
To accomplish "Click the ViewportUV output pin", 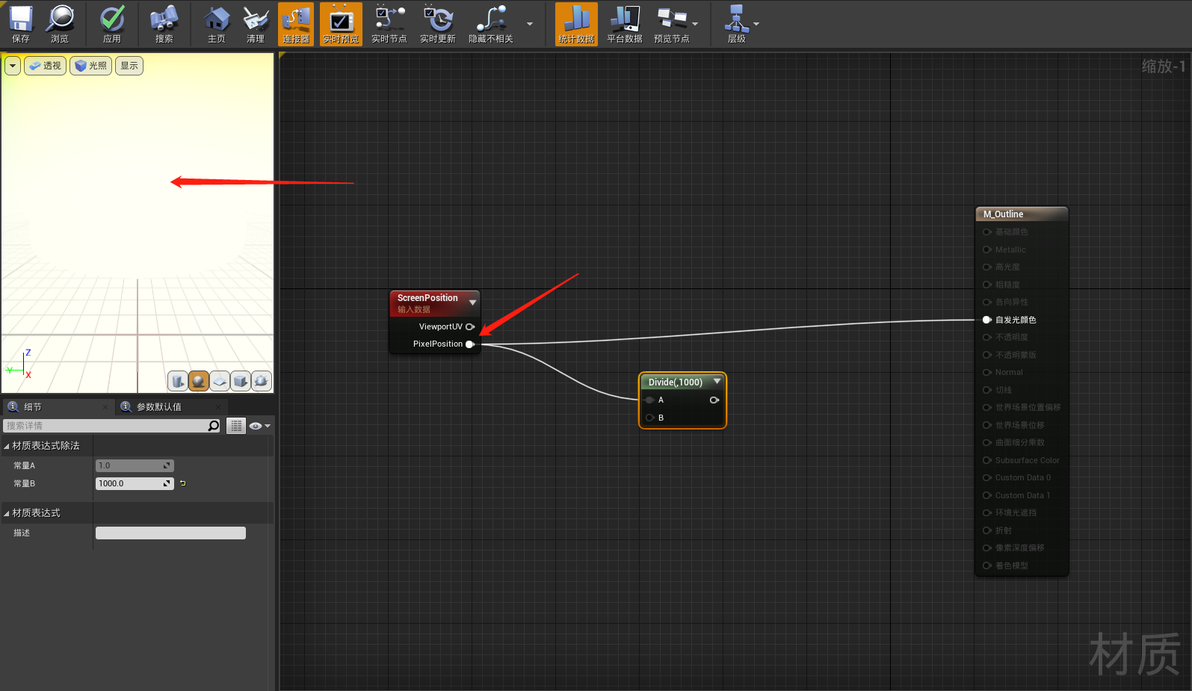I will click(470, 327).
